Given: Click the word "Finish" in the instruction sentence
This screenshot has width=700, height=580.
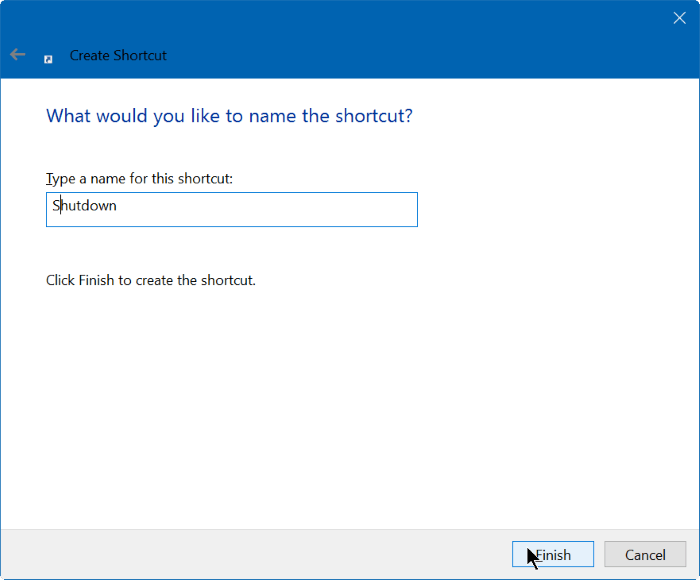Looking at the screenshot, I should click(96, 280).
